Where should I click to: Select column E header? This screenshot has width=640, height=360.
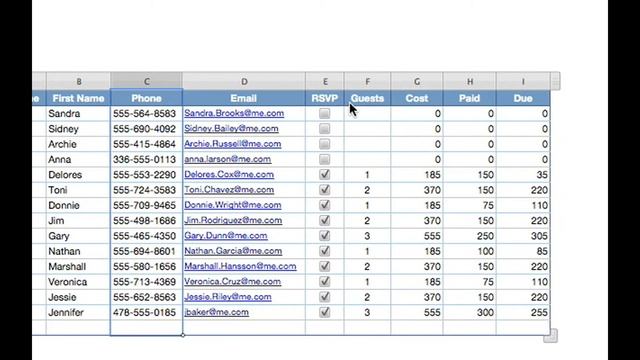pyautogui.click(x=325, y=82)
